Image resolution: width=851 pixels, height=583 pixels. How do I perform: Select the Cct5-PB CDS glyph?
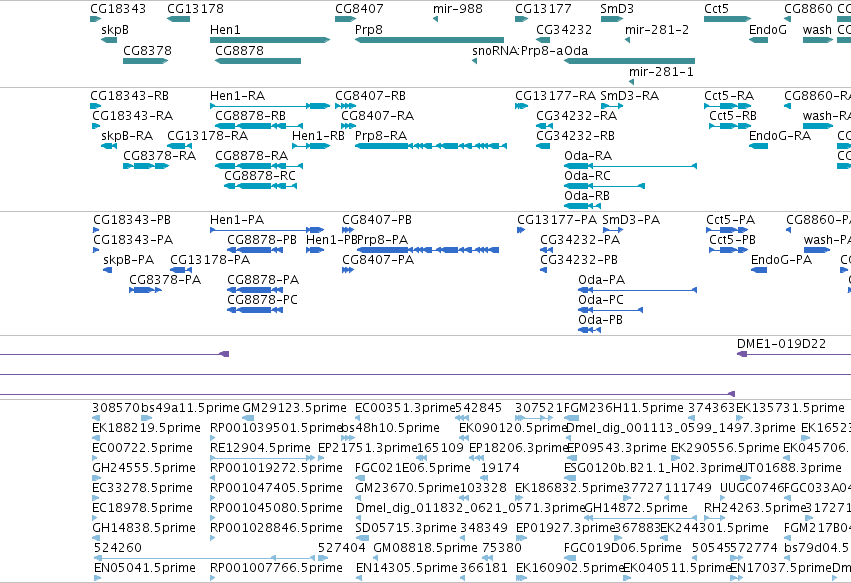[x=728, y=250]
